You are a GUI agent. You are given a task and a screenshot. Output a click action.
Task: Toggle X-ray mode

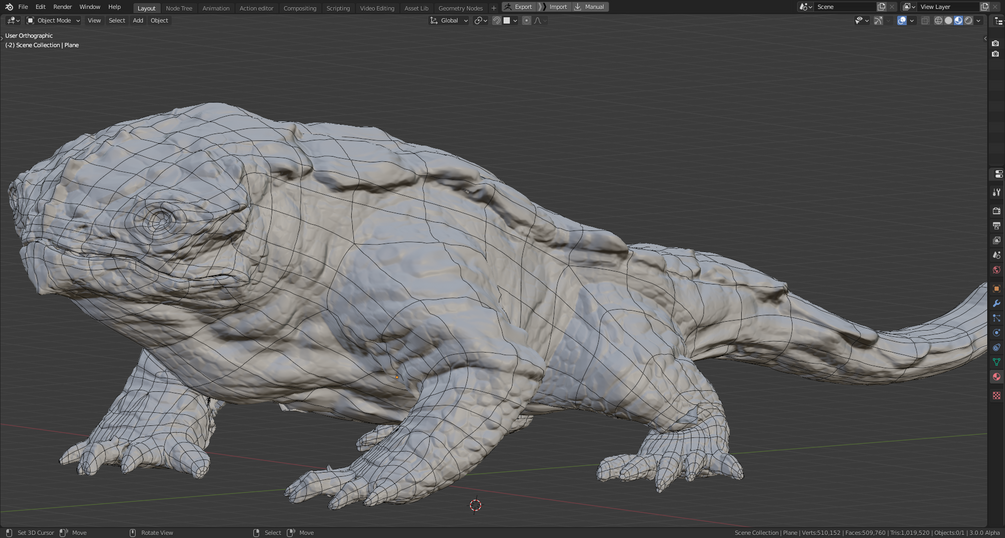pos(925,21)
